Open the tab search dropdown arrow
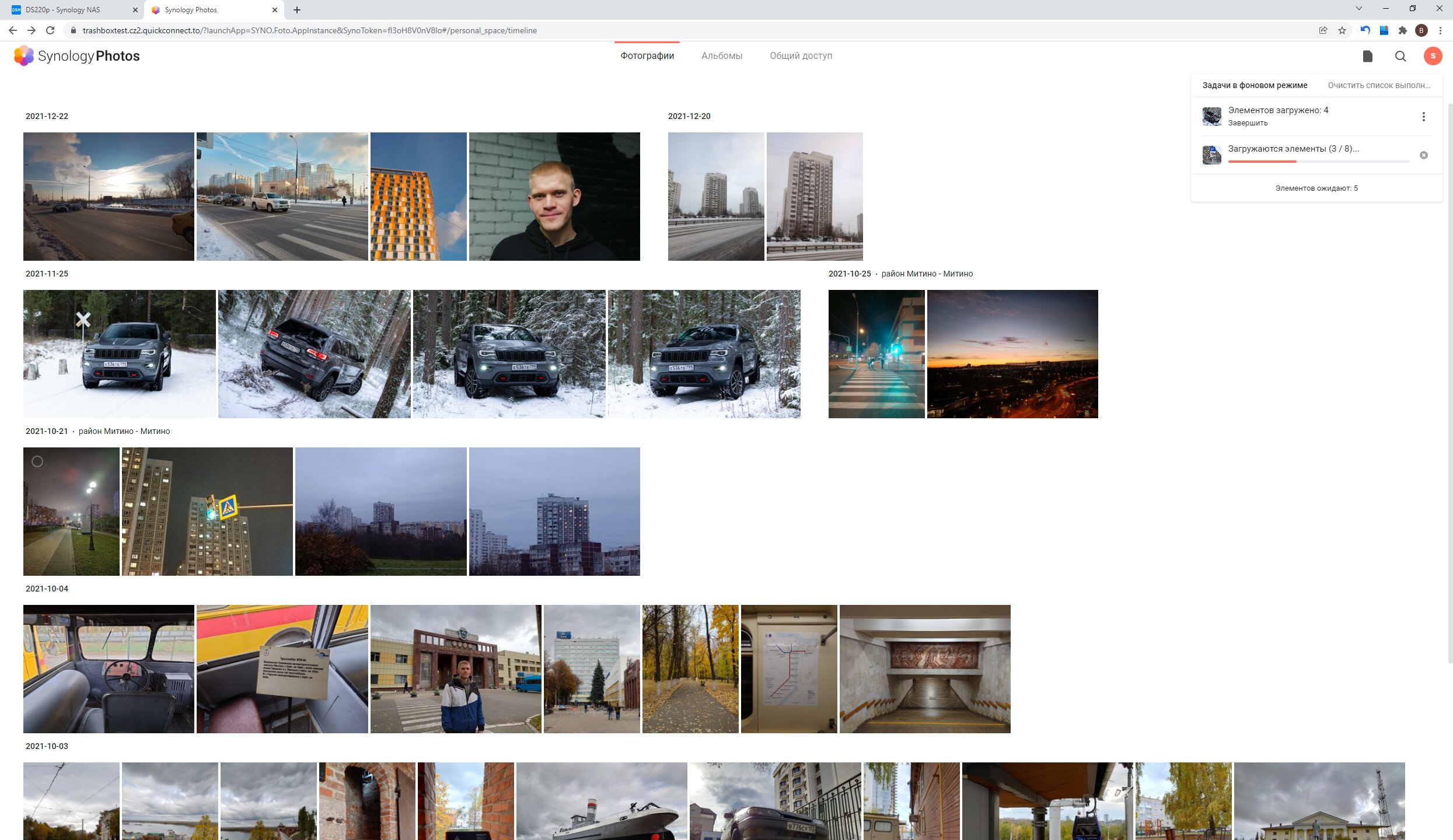The width and height of the screenshot is (1453, 840). click(x=1358, y=8)
